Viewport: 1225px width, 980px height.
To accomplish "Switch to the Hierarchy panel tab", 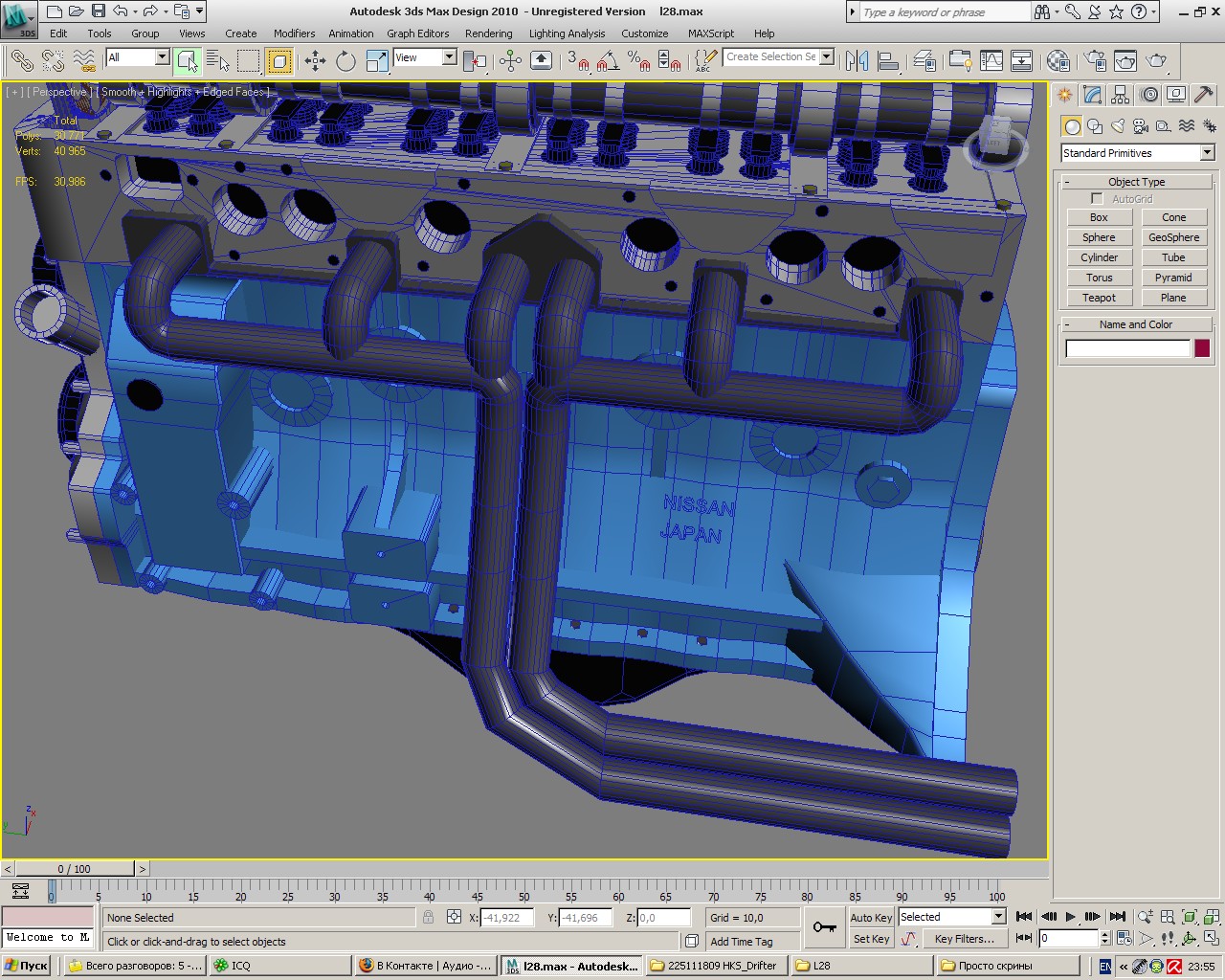I will point(1121,95).
